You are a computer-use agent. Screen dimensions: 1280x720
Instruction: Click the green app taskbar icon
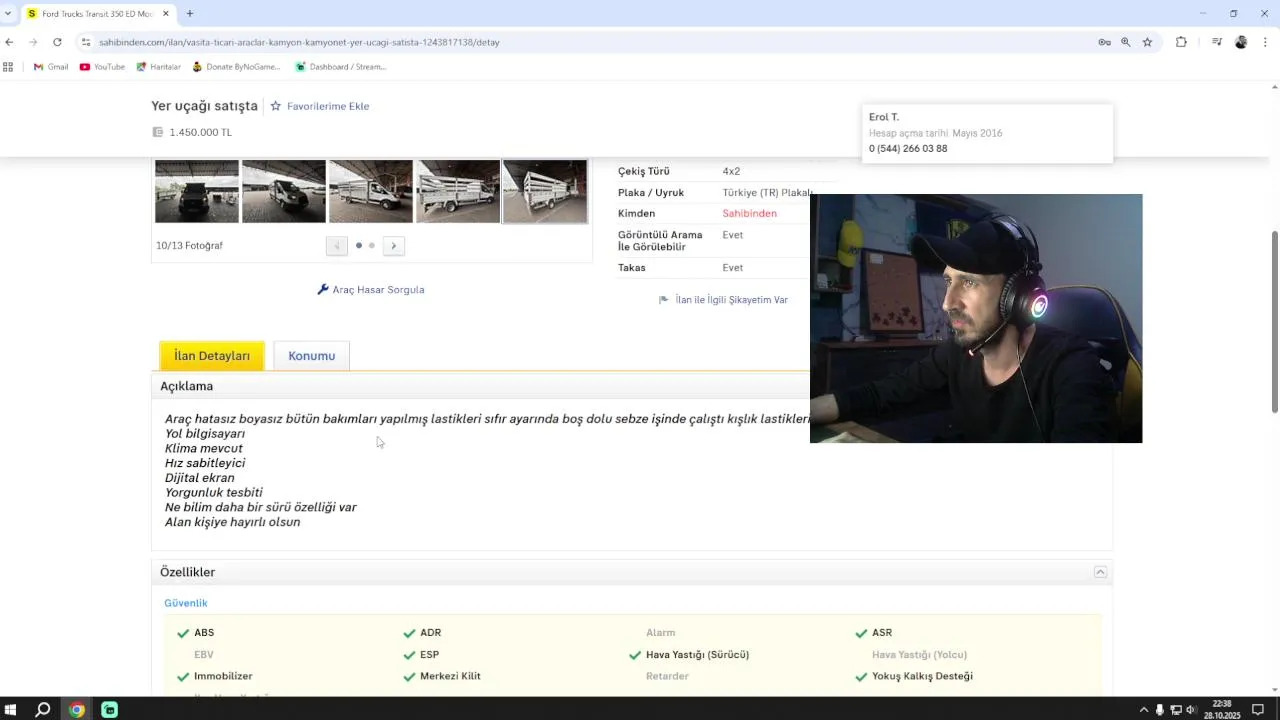coord(110,710)
